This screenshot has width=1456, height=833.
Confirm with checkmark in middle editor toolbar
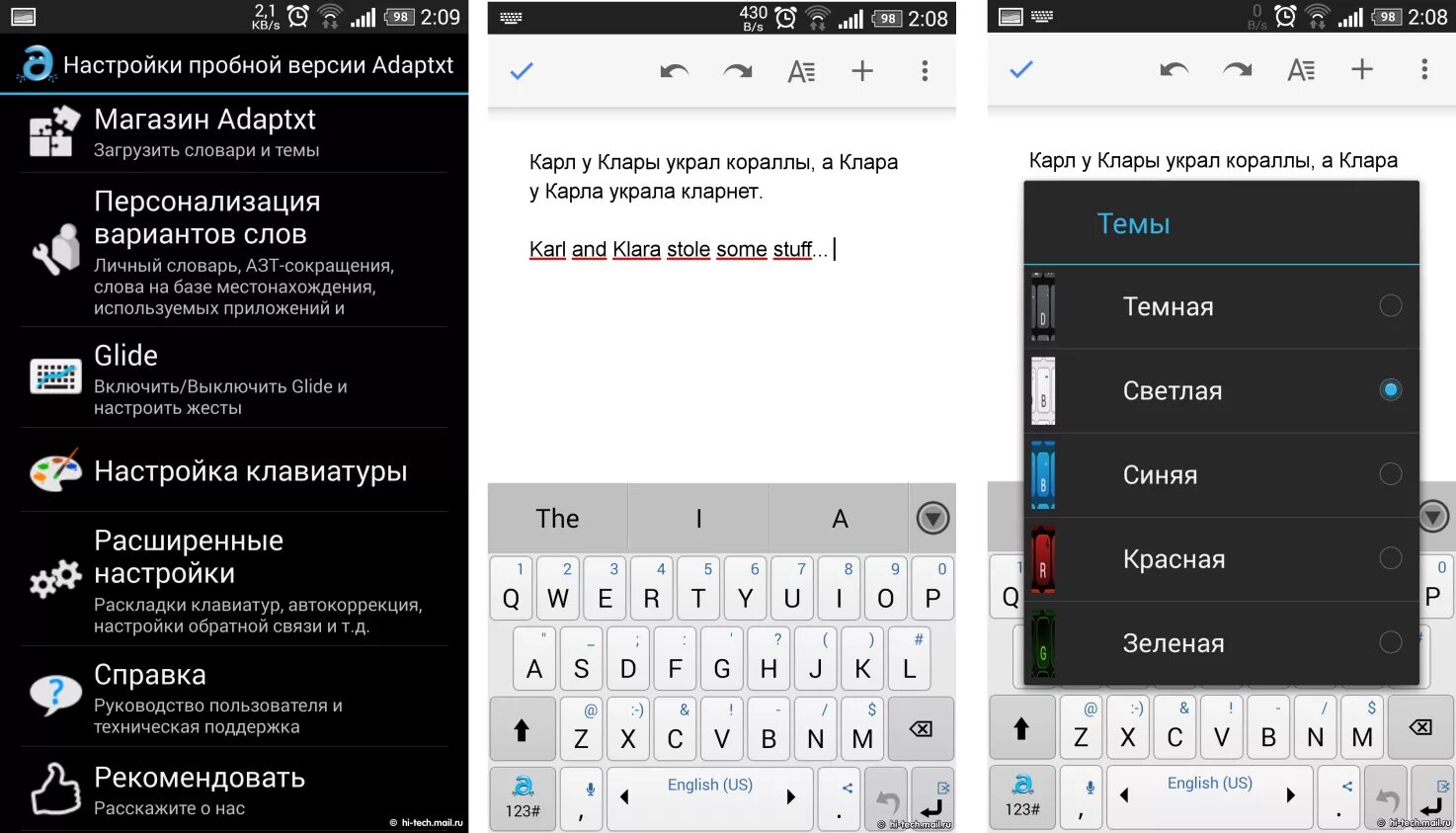pos(522,70)
